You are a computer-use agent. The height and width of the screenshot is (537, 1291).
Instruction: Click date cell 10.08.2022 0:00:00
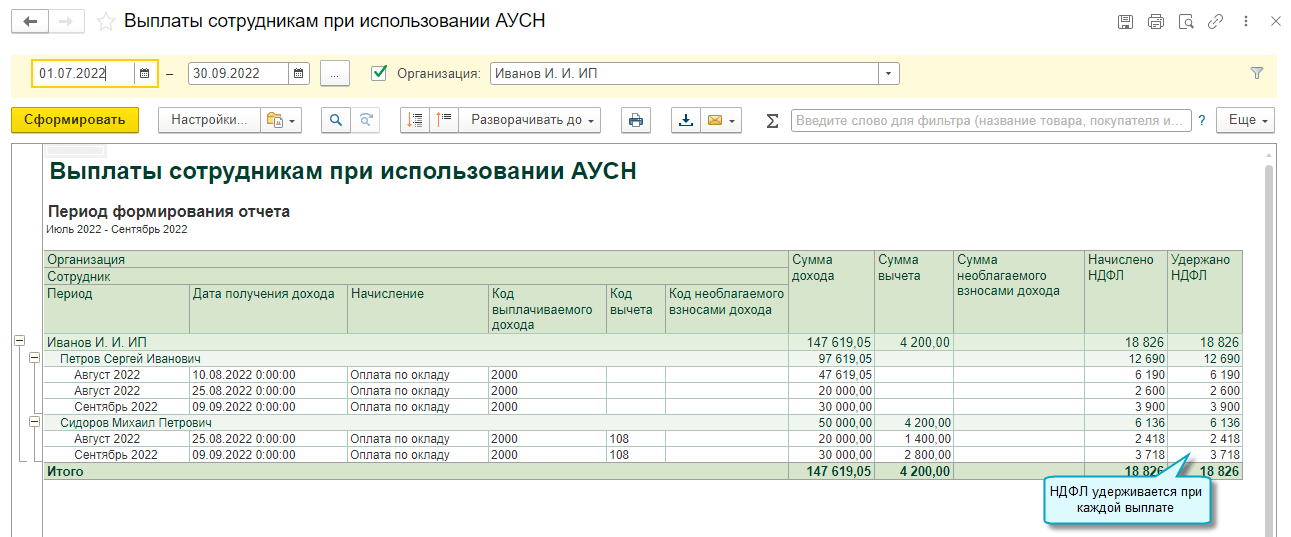[268, 374]
